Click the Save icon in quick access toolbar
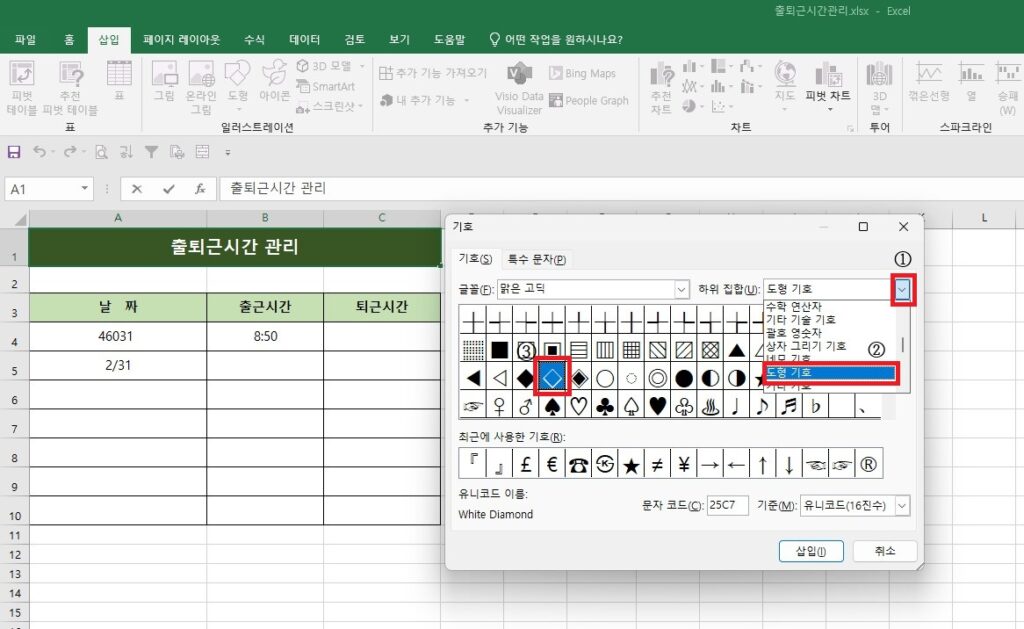The height and width of the screenshot is (629, 1024). pos(14,152)
